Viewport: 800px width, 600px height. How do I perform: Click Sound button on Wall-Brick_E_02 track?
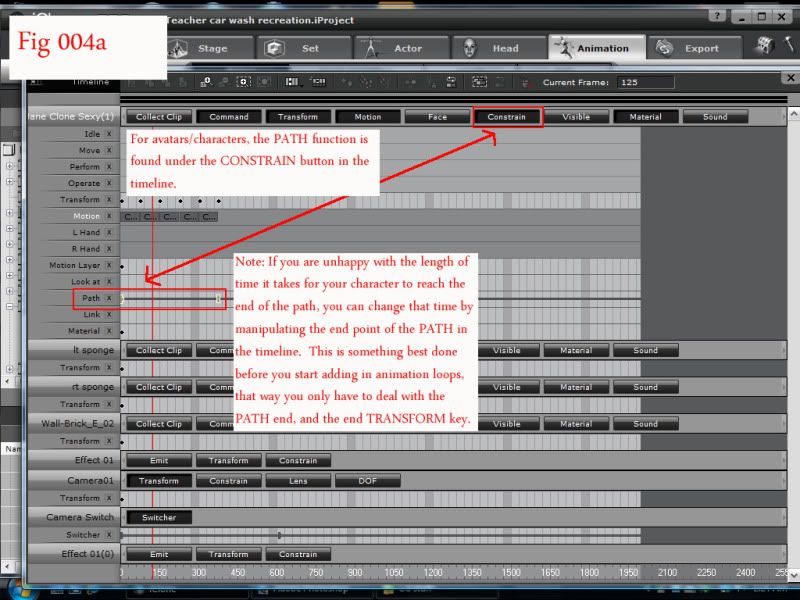(x=645, y=424)
